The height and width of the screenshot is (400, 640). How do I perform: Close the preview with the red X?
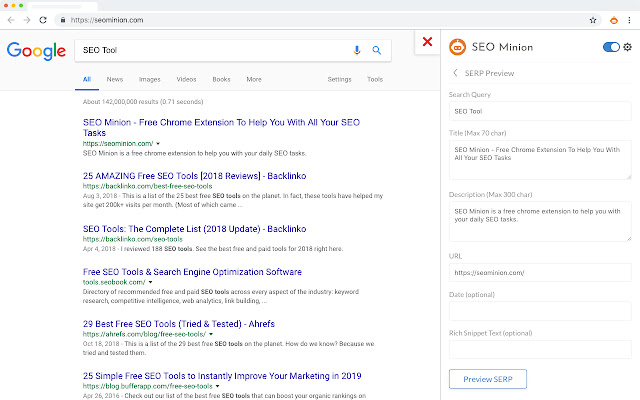click(427, 42)
